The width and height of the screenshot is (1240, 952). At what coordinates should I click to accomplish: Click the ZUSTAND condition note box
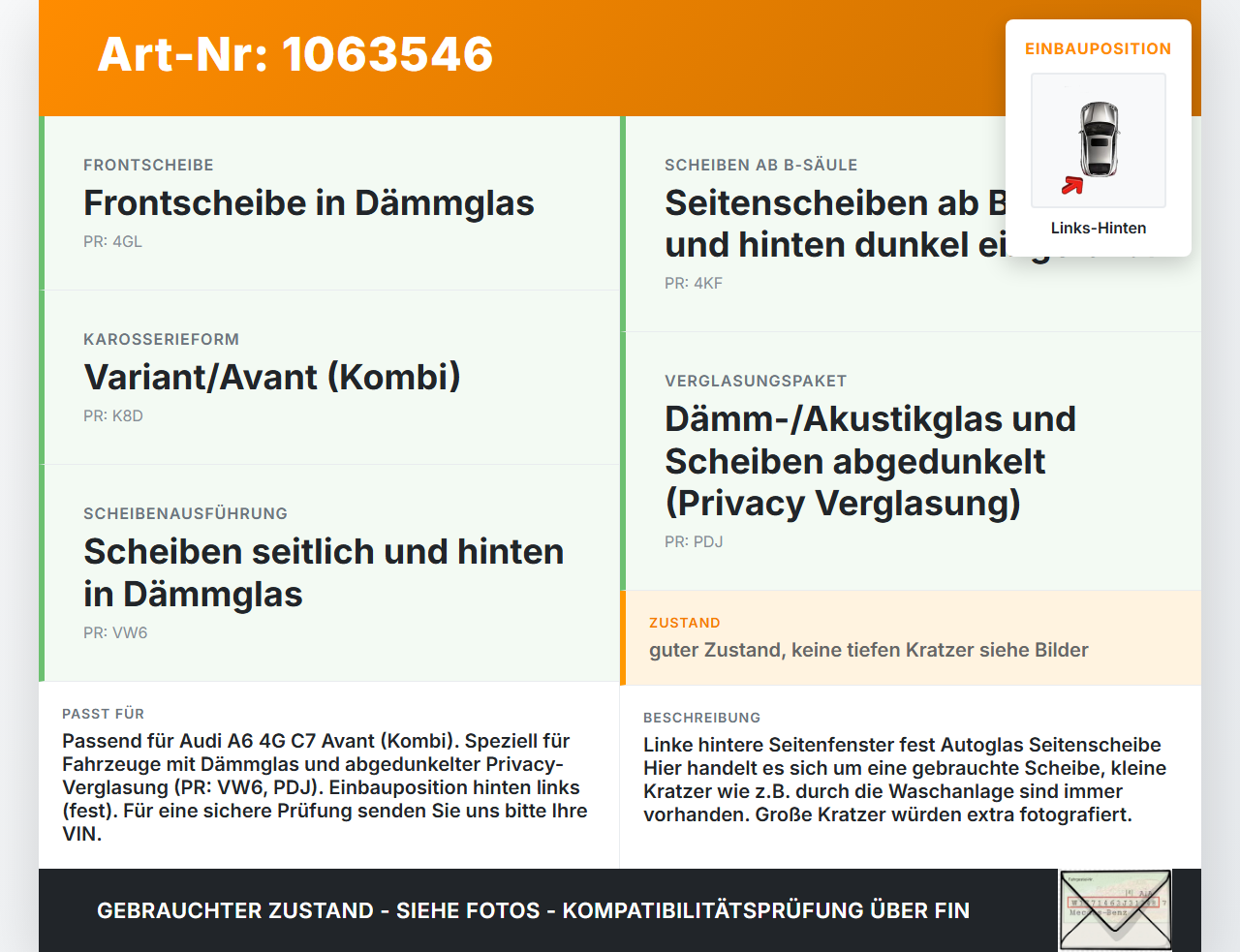click(x=911, y=638)
